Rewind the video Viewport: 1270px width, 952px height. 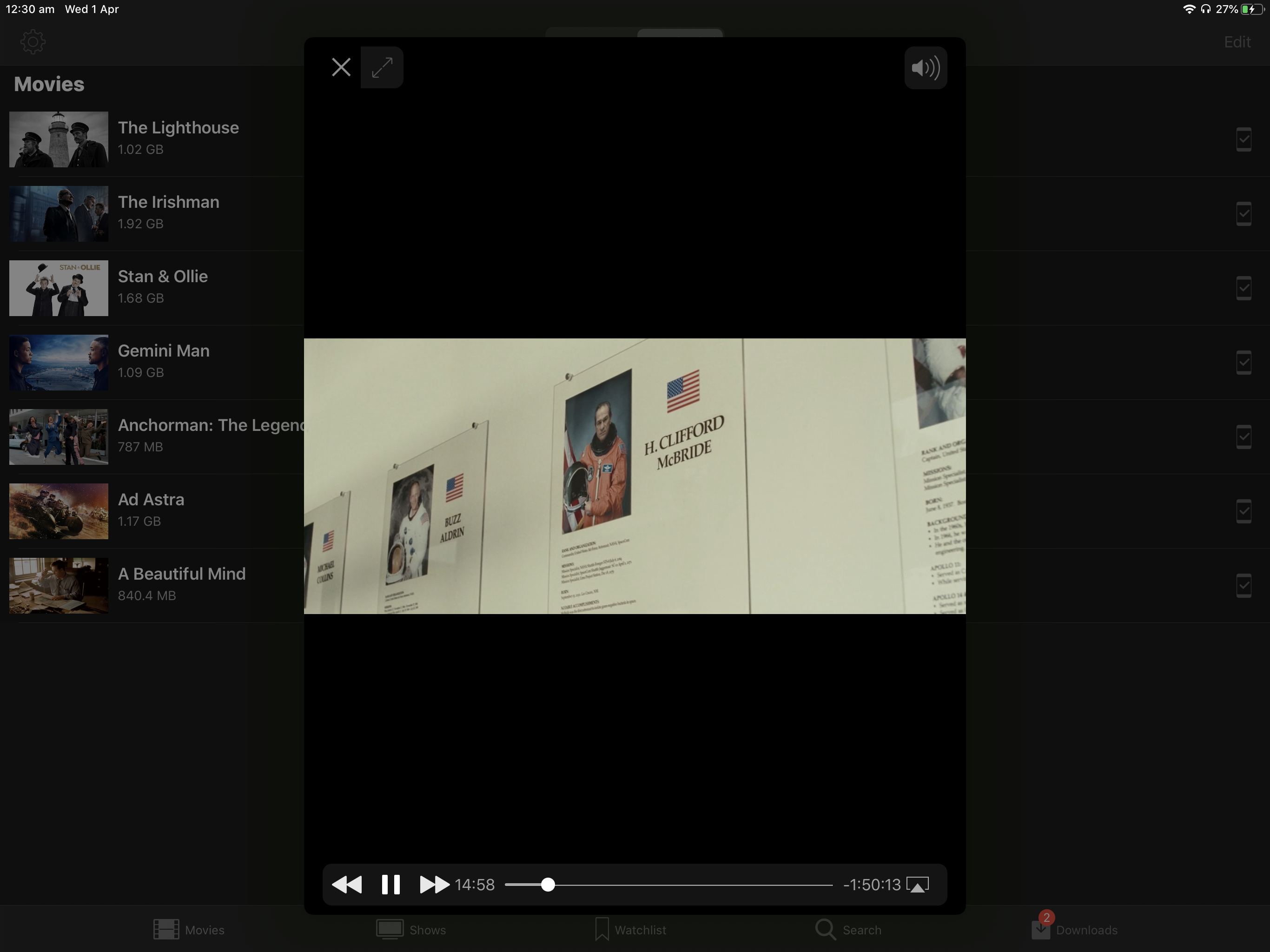click(x=347, y=884)
